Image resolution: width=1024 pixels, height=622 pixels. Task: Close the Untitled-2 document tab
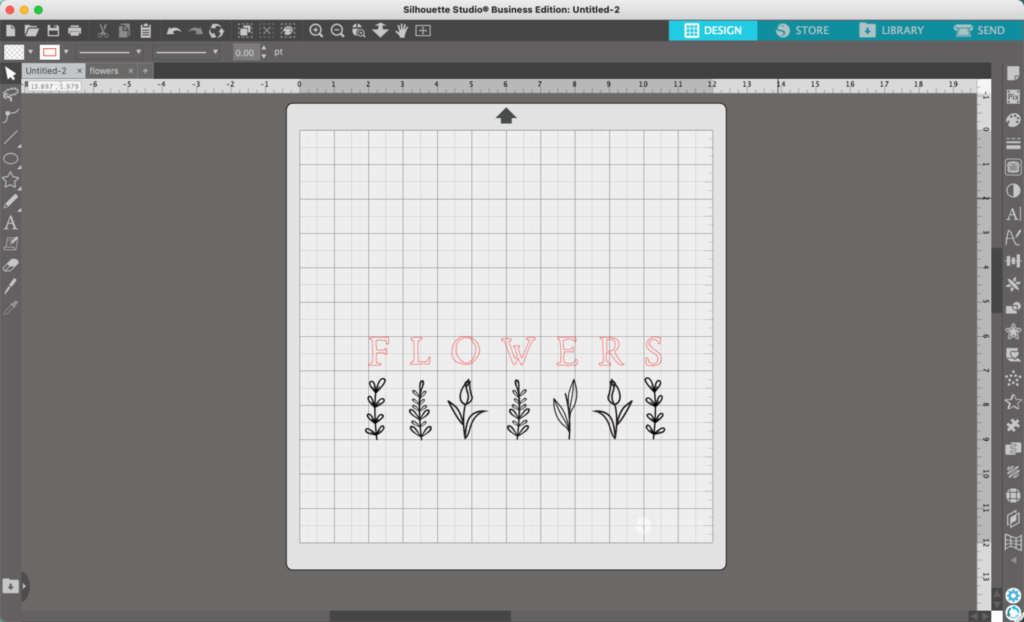80,71
